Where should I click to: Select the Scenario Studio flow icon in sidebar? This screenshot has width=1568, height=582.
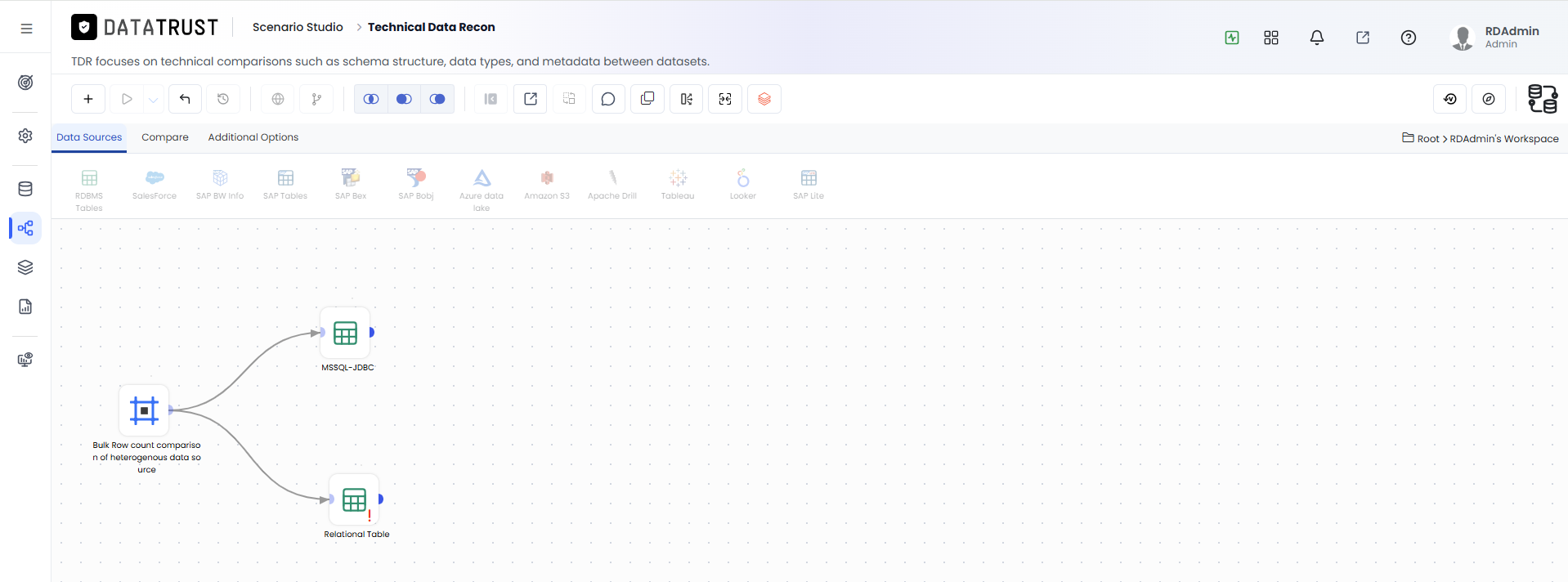(x=25, y=228)
